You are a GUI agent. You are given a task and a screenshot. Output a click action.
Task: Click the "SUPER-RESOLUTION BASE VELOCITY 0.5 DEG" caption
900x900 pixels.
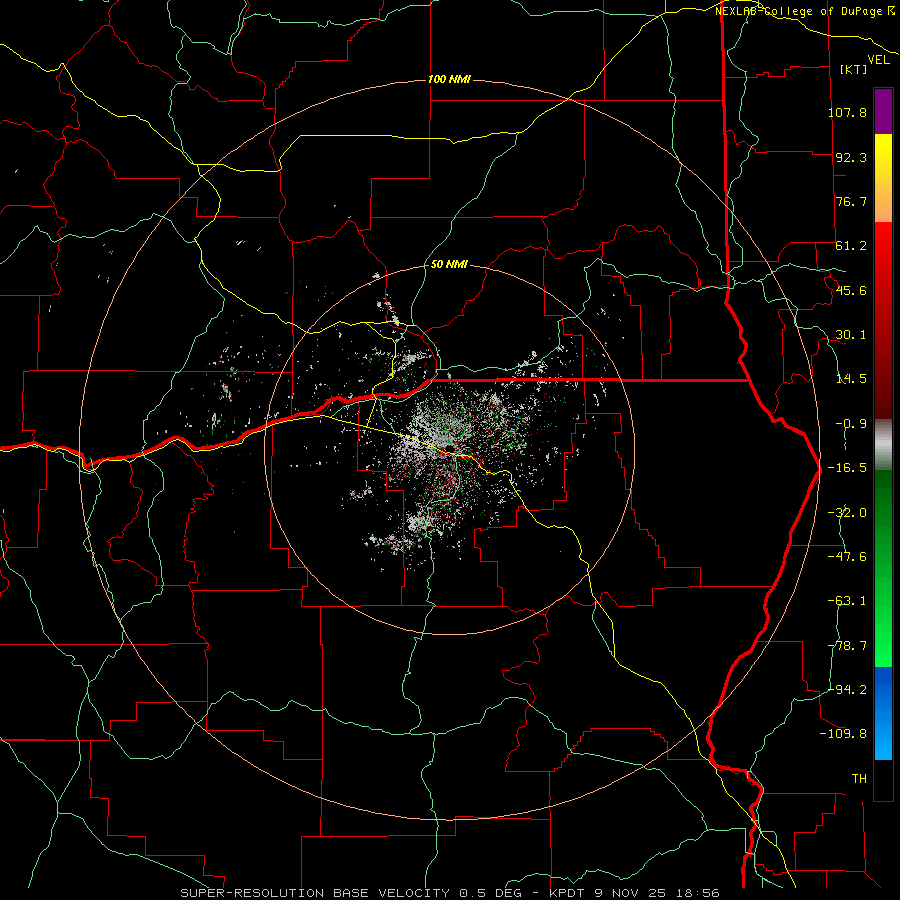point(354,893)
